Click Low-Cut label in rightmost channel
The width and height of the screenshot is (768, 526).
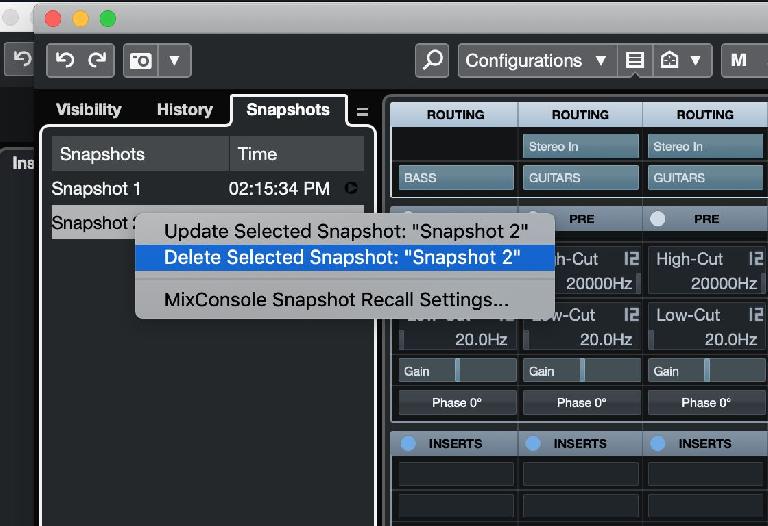click(688, 315)
